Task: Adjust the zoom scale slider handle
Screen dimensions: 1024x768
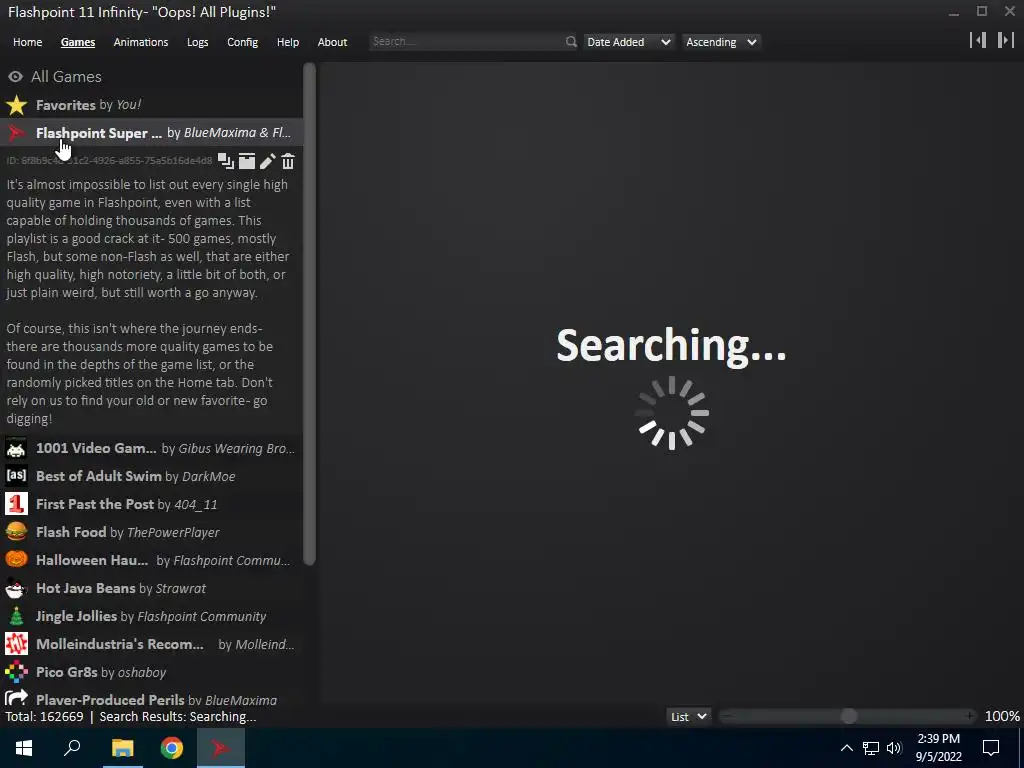Action: click(x=848, y=716)
